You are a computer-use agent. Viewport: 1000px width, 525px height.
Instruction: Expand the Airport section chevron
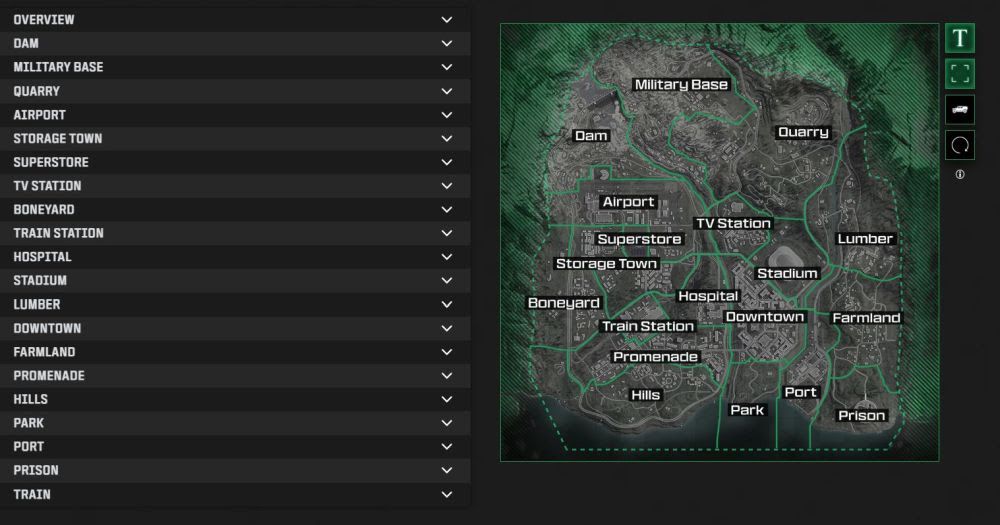click(447, 115)
